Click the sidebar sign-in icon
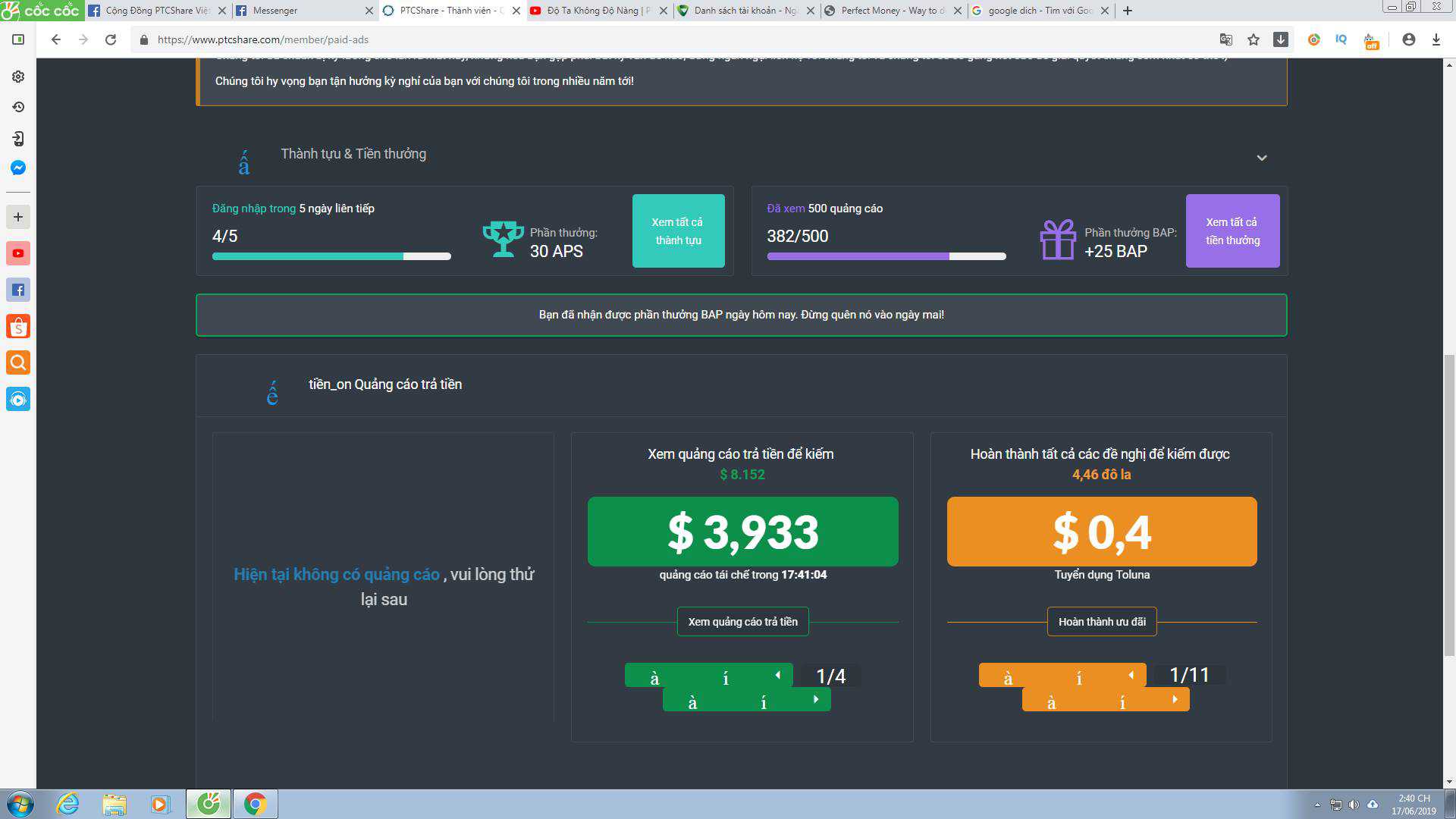This screenshot has width=1456, height=819. (x=18, y=138)
